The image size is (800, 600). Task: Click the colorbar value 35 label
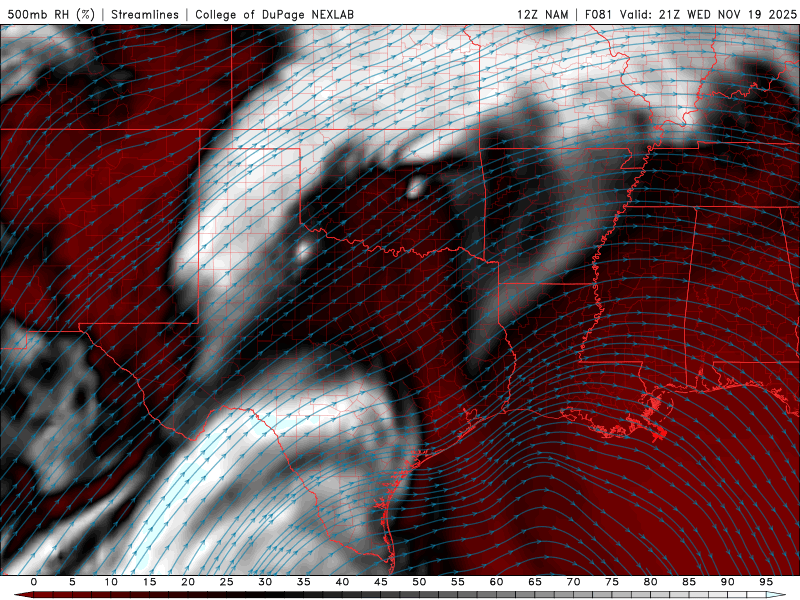point(304,582)
